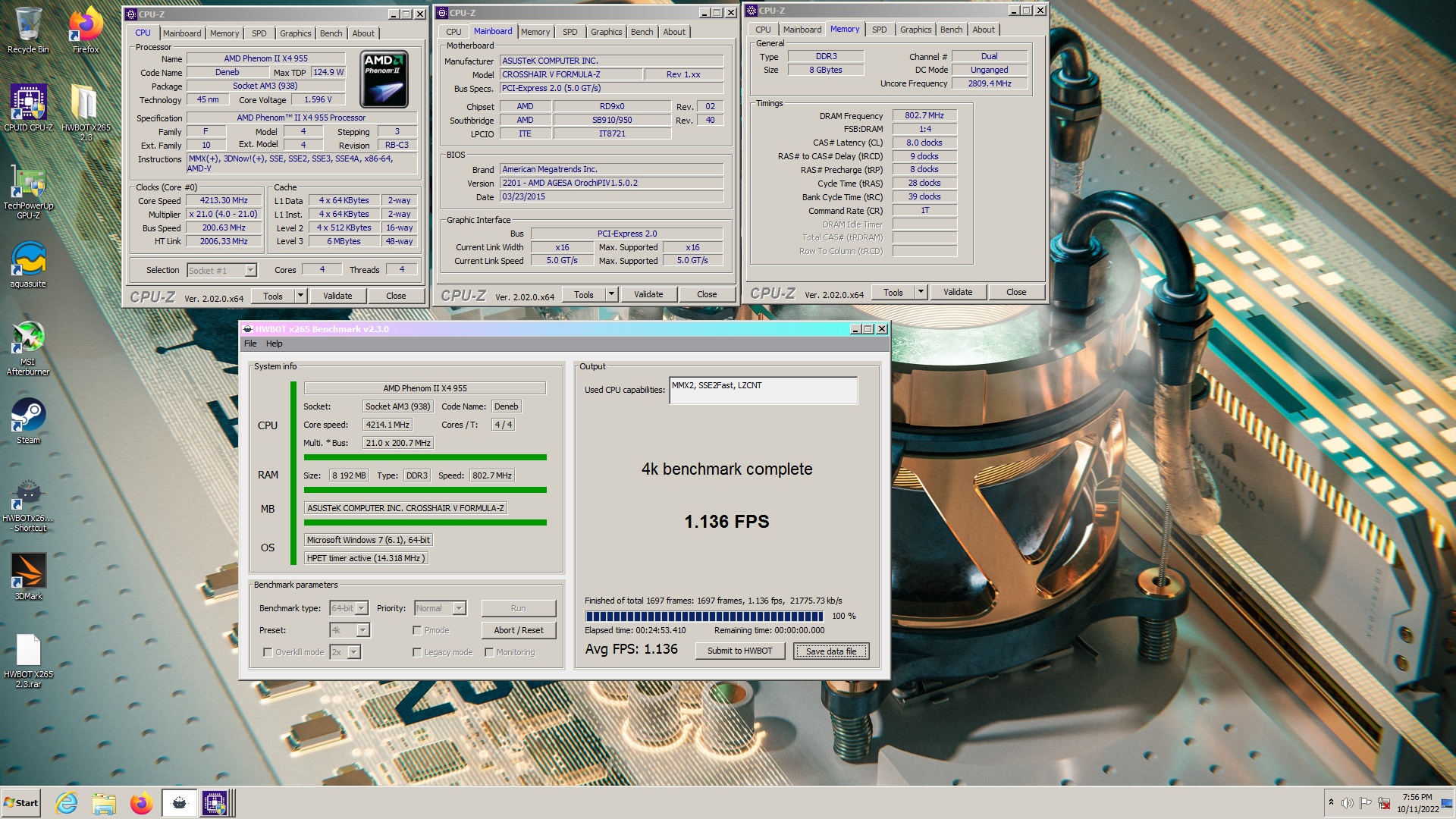Open the HWBOTX26 Shortcut desktop icon
This screenshot has height=819, width=1456.
point(28,507)
